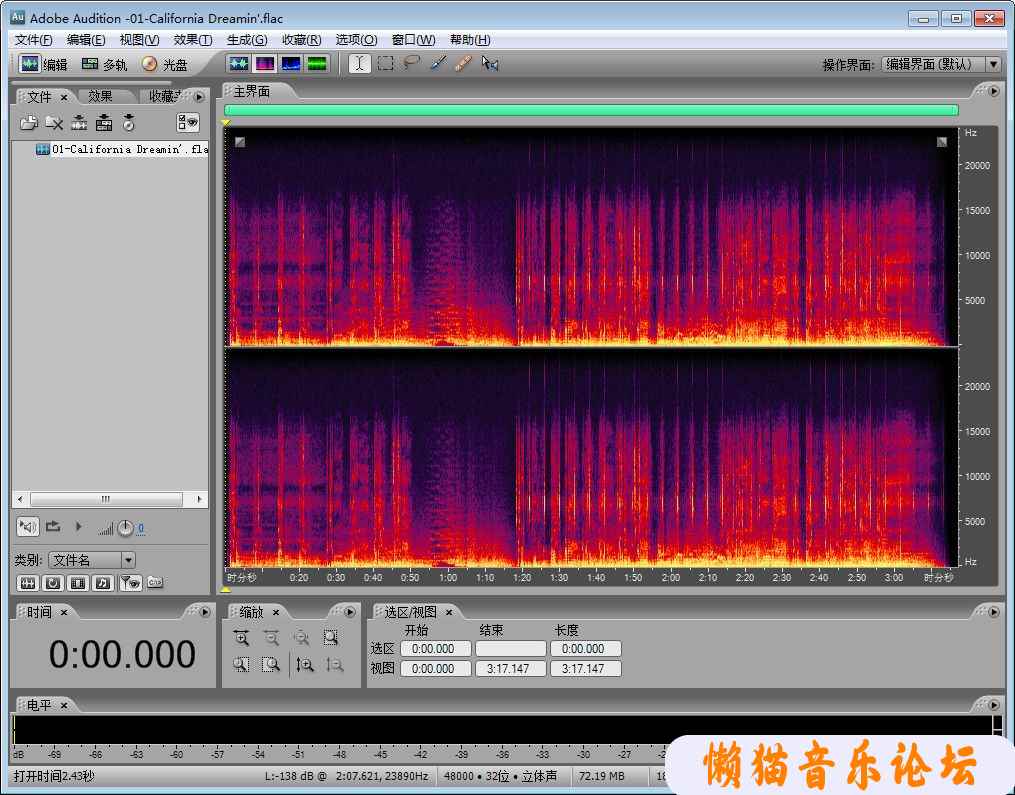This screenshot has width=1015, height=795.
Task: Select the Spot Healing Brush tool
Action: [x=463, y=63]
